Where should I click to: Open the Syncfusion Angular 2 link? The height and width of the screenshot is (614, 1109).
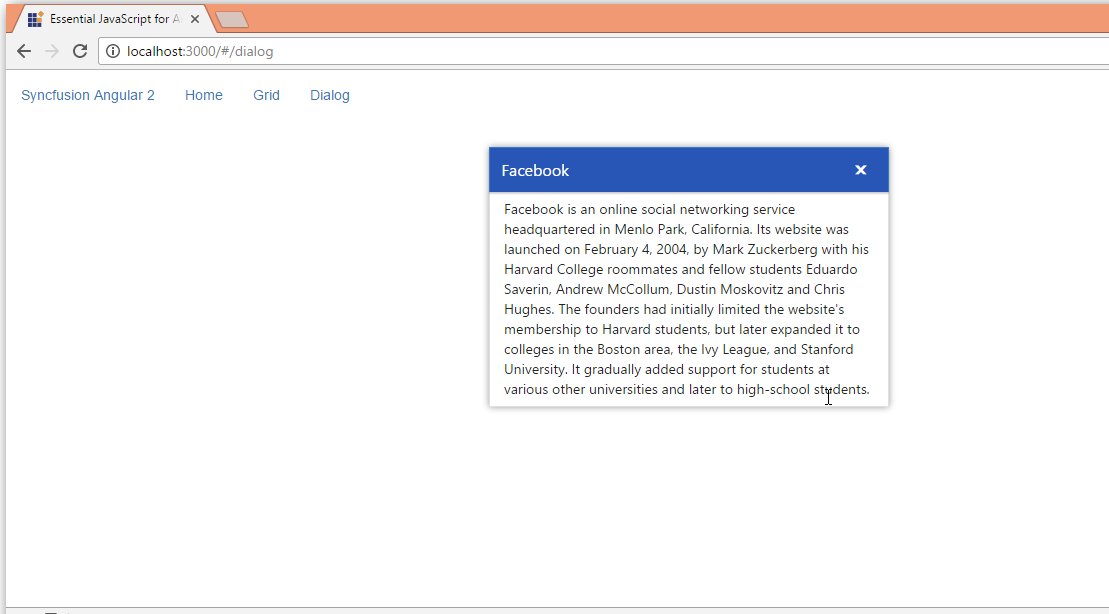pyautogui.click(x=88, y=95)
